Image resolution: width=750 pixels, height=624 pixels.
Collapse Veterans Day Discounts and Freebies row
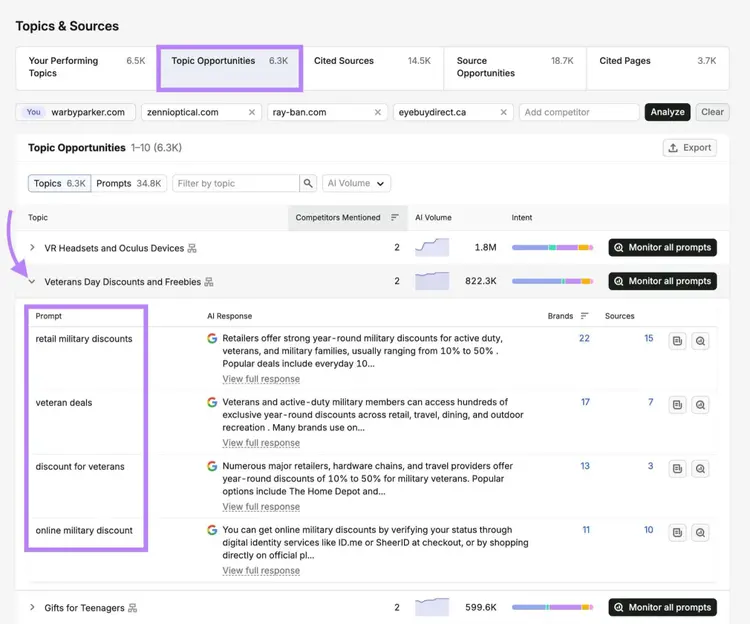(x=32, y=282)
